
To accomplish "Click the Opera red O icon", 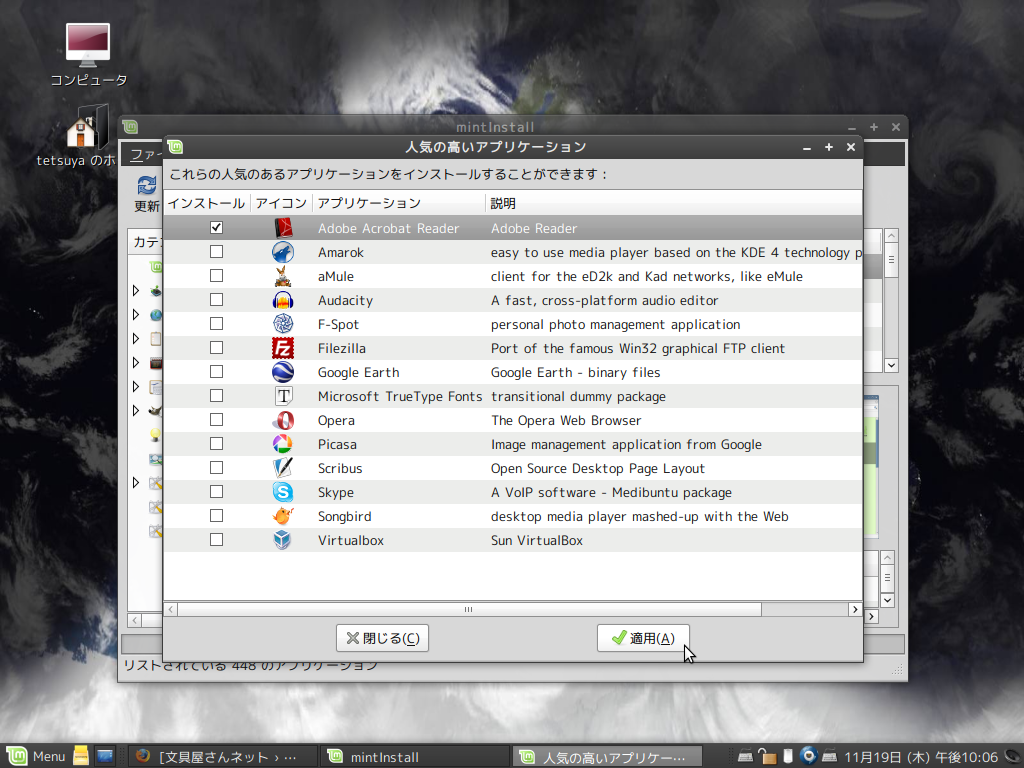I will click(x=283, y=421).
